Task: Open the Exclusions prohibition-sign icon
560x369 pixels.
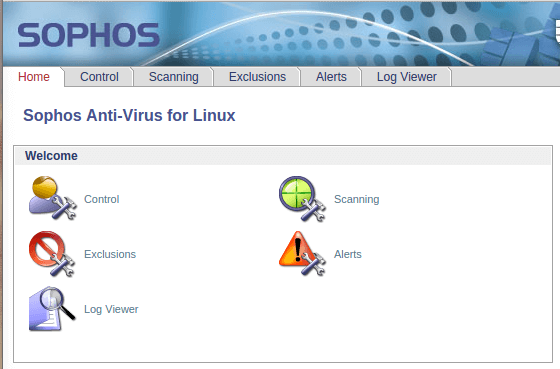Action: tap(52, 254)
